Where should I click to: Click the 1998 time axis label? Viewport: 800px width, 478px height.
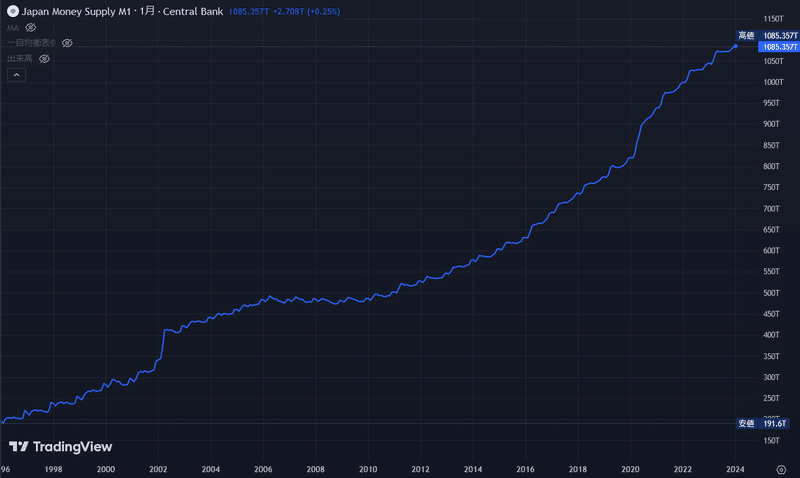(x=54, y=469)
